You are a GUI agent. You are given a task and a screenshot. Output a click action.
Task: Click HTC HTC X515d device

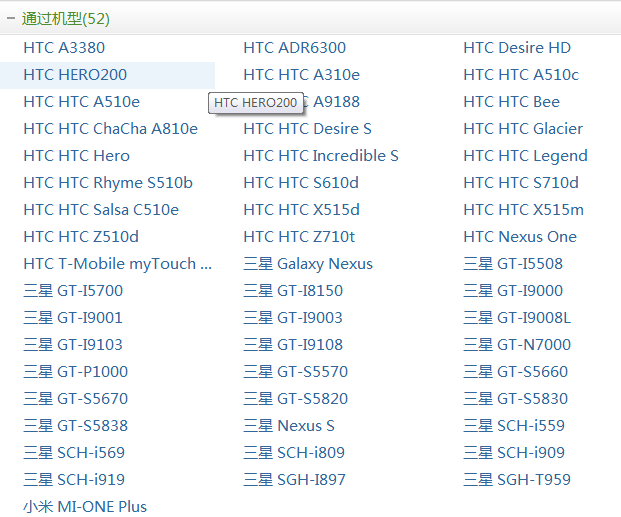pos(302,210)
